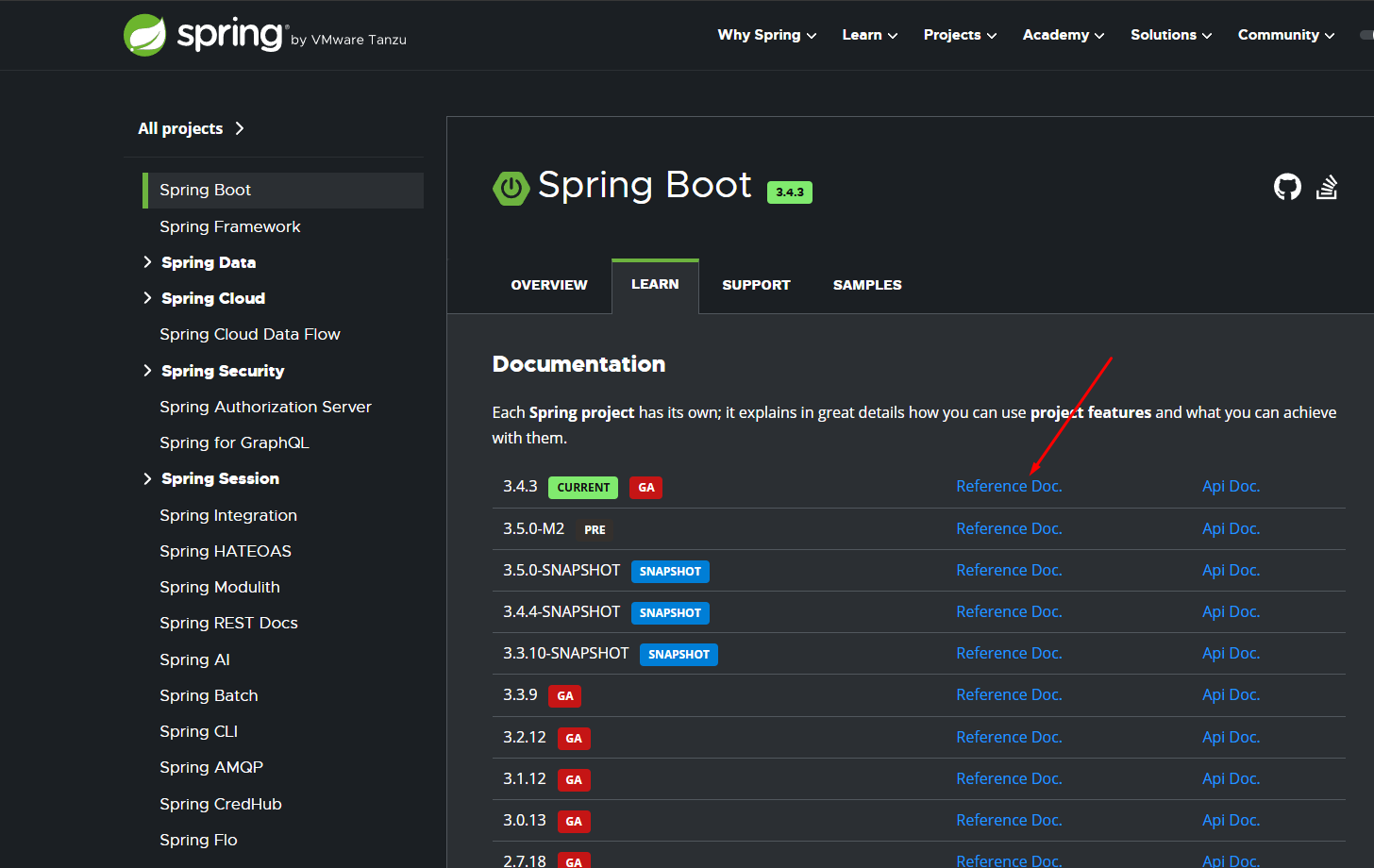
Task: Open Reference Doc. for 3.5.0-M2
Action: (1009, 528)
